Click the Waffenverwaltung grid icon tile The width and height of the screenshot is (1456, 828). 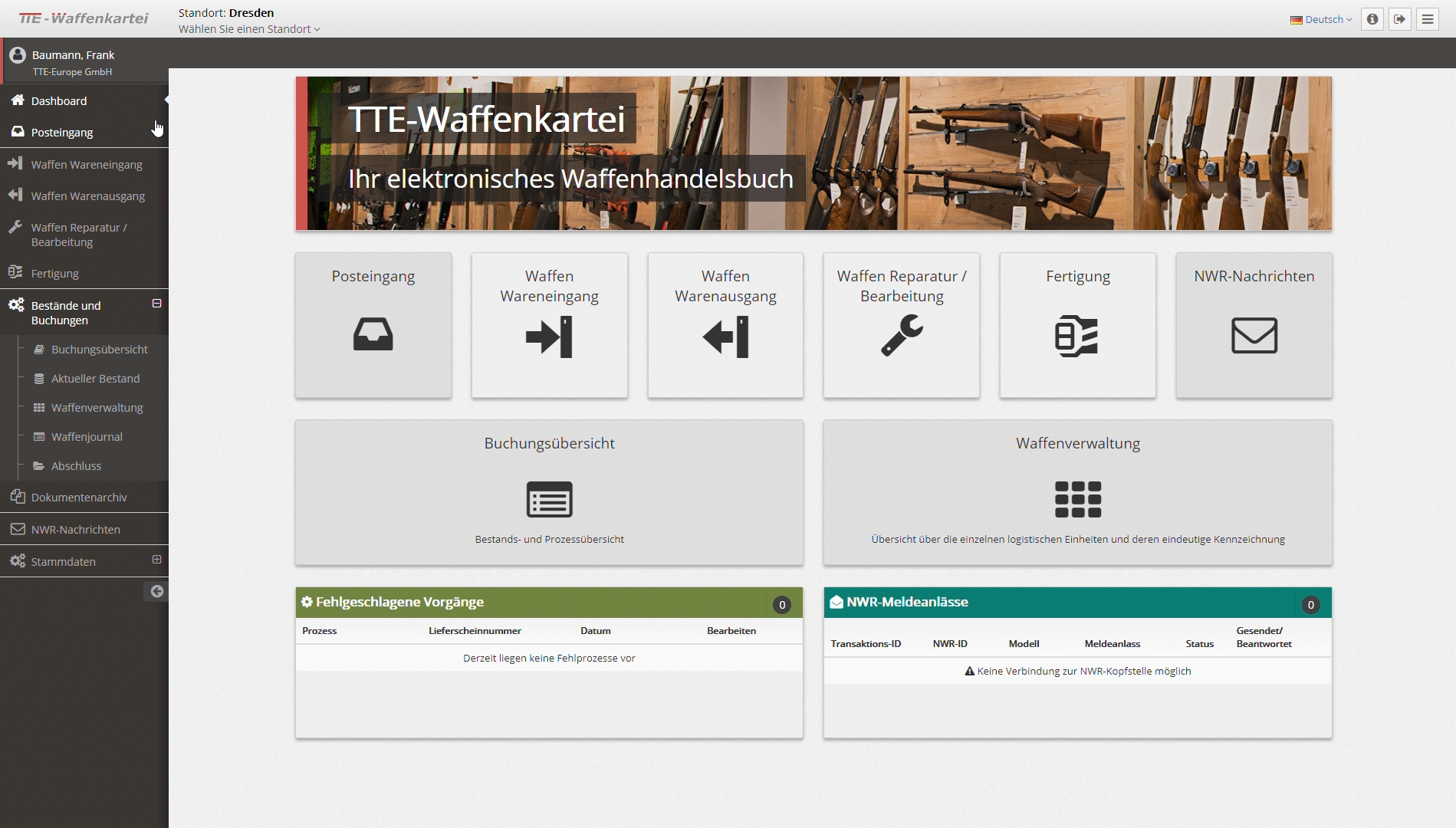pyautogui.click(x=1078, y=499)
